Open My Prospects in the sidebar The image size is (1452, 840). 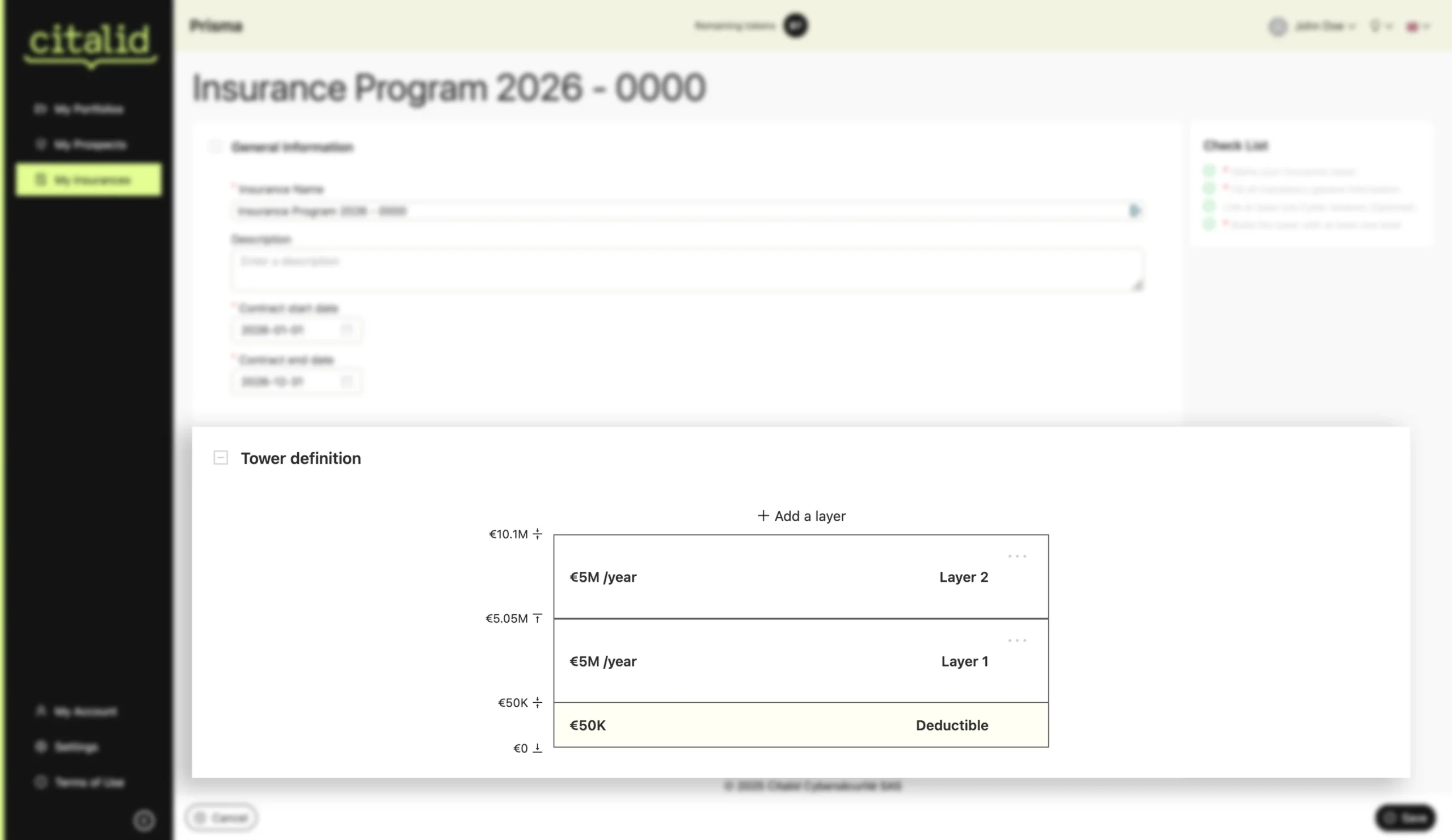(x=88, y=144)
